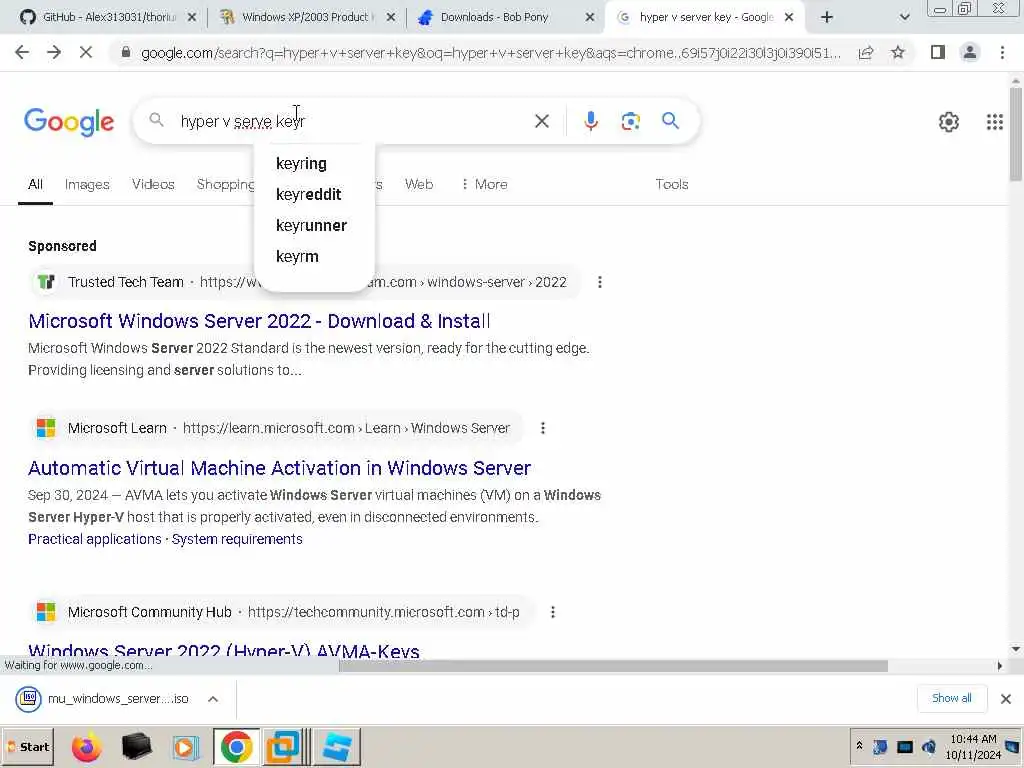Bookmark this page with the star icon
This screenshot has height=768, width=1024.
(x=898, y=52)
